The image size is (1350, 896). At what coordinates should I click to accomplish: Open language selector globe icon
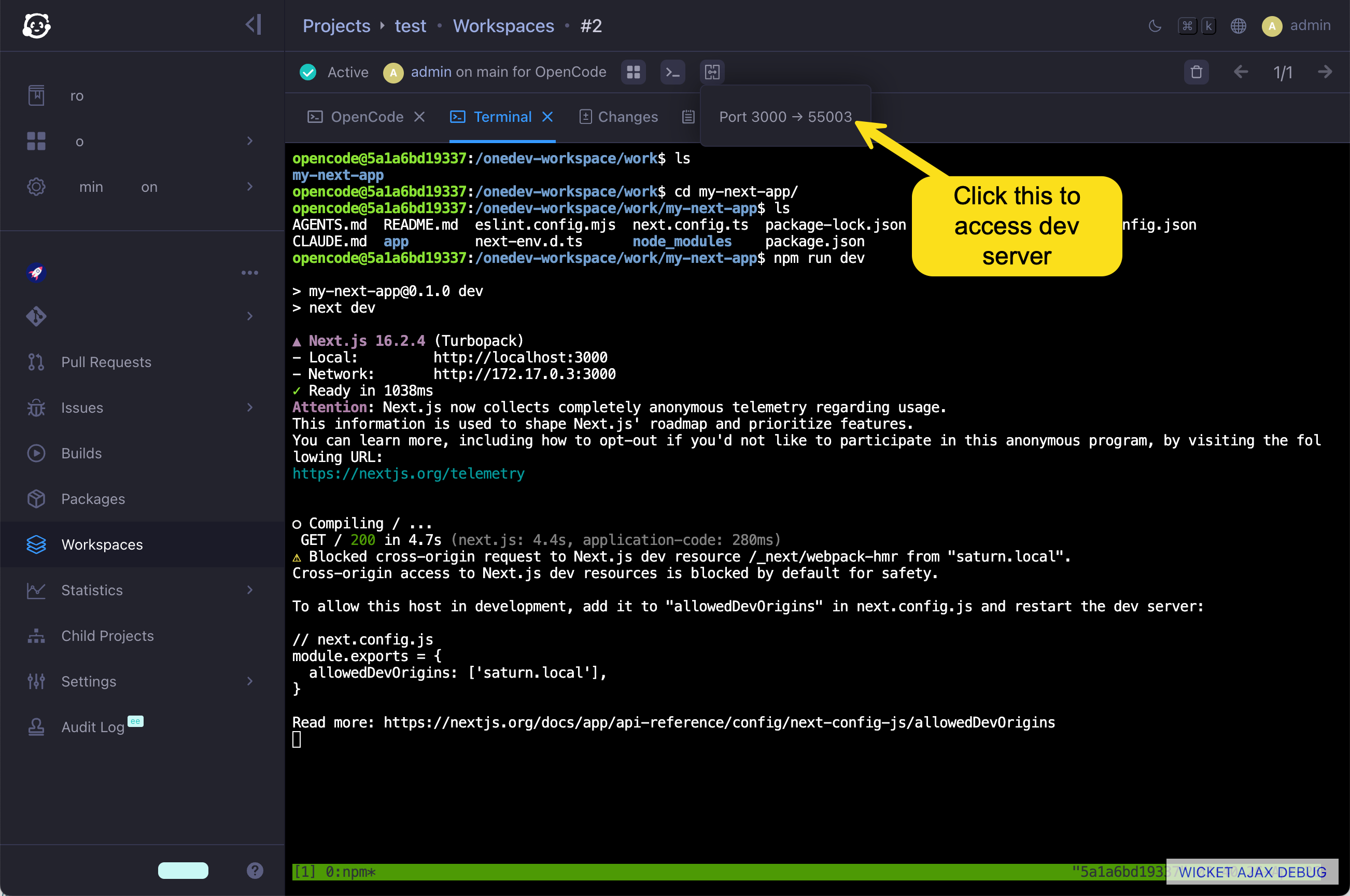1238,26
